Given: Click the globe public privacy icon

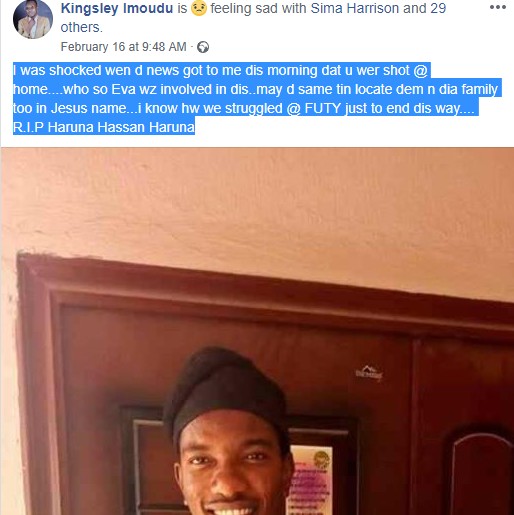Looking at the screenshot, I should click(x=203, y=47).
